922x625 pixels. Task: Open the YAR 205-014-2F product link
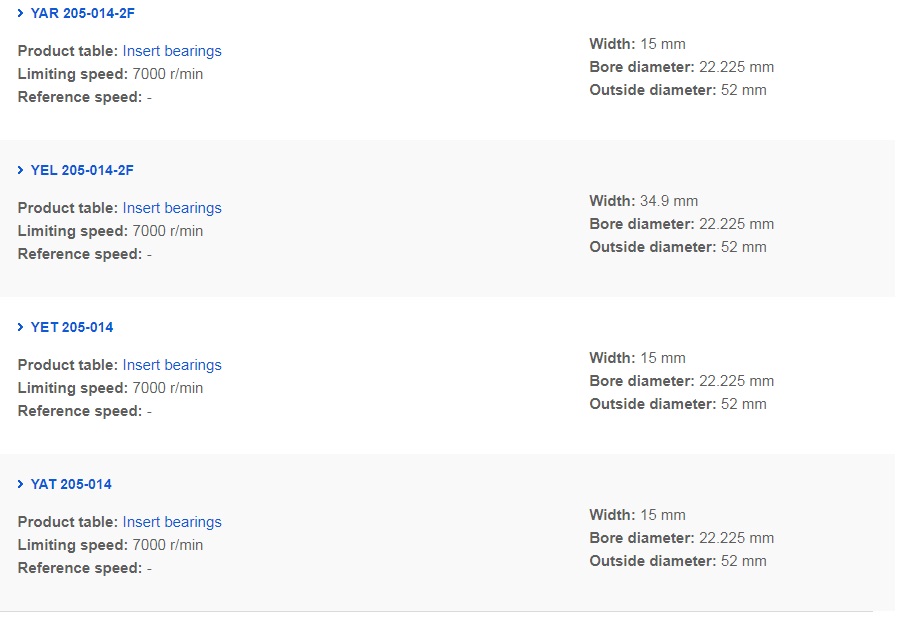coord(82,13)
